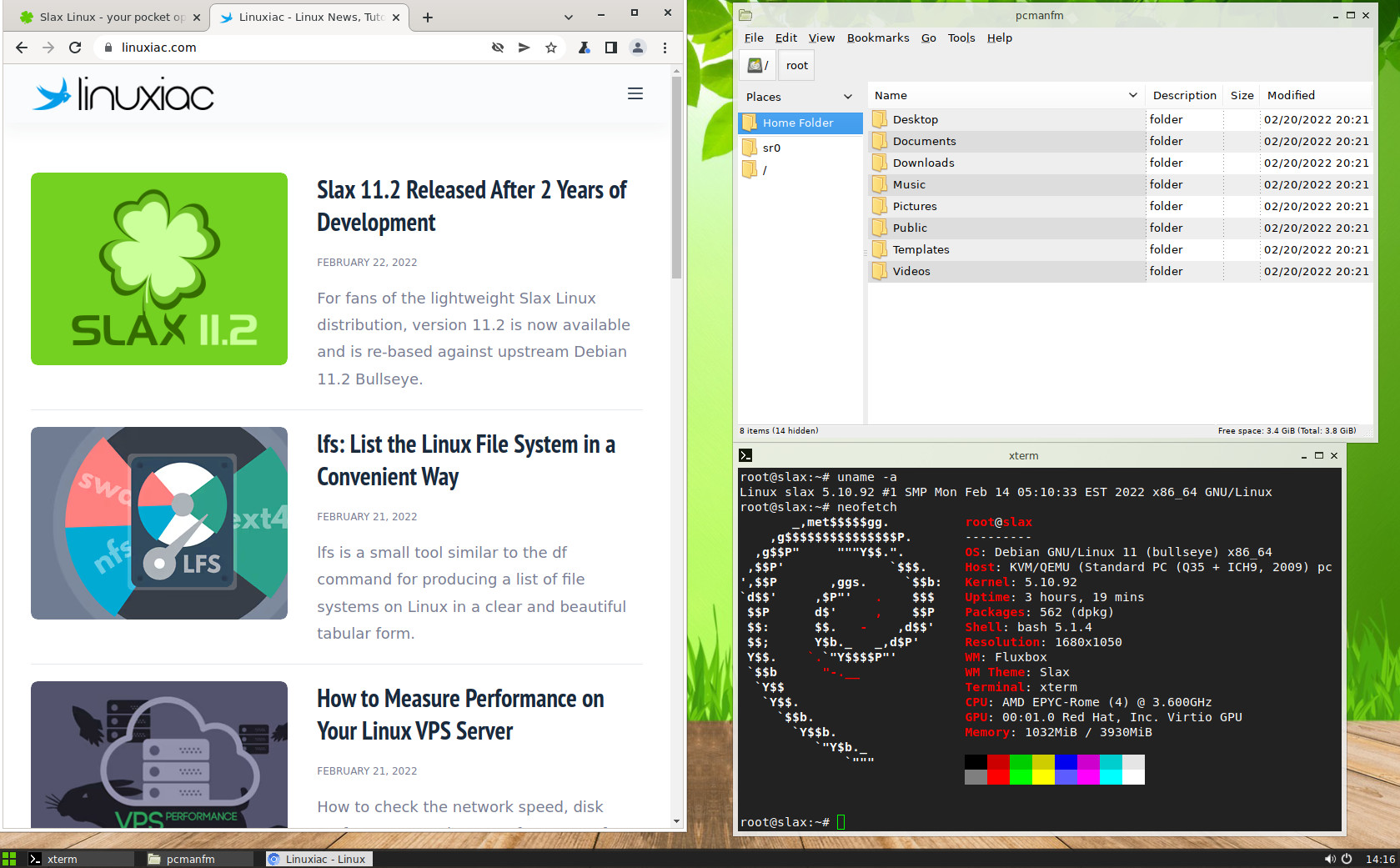Close the Slax Linux browser tab
The width and height of the screenshot is (1400, 868).
pos(196,17)
